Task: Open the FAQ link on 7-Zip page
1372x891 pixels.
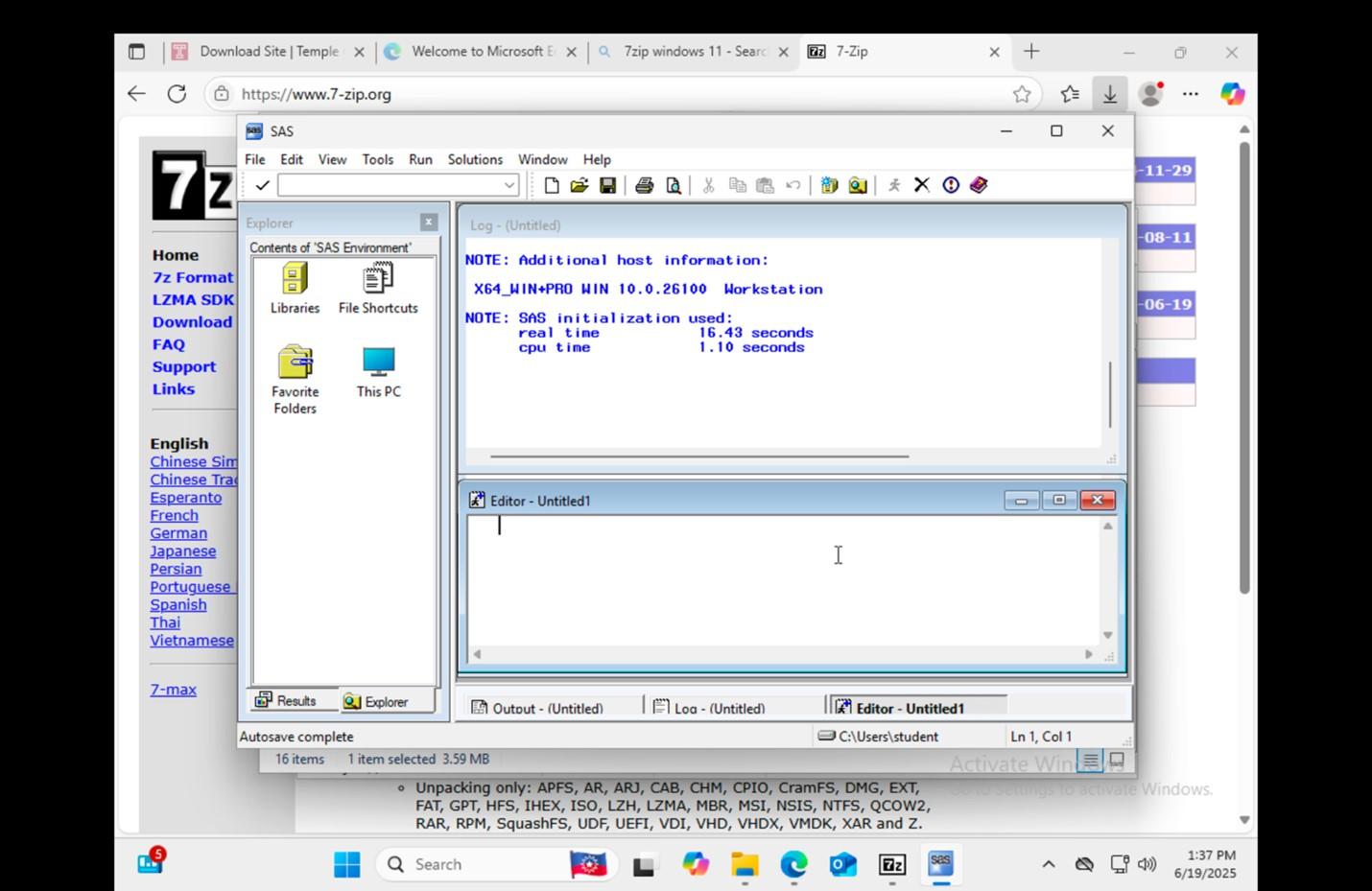Action: pyautogui.click(x=168, y=344)
